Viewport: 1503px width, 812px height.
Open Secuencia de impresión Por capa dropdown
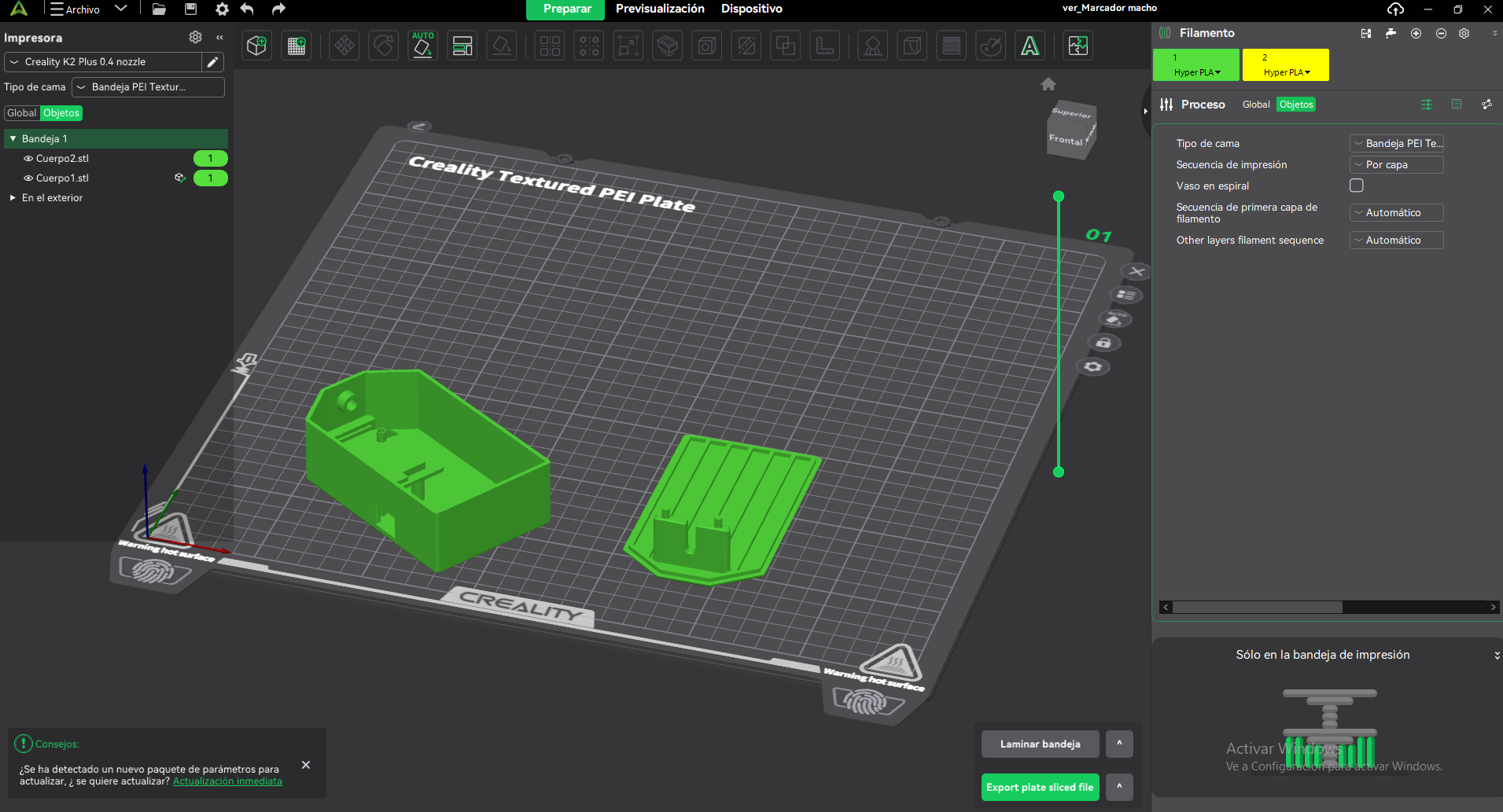pyautogui.click(x=1397, y=165)
